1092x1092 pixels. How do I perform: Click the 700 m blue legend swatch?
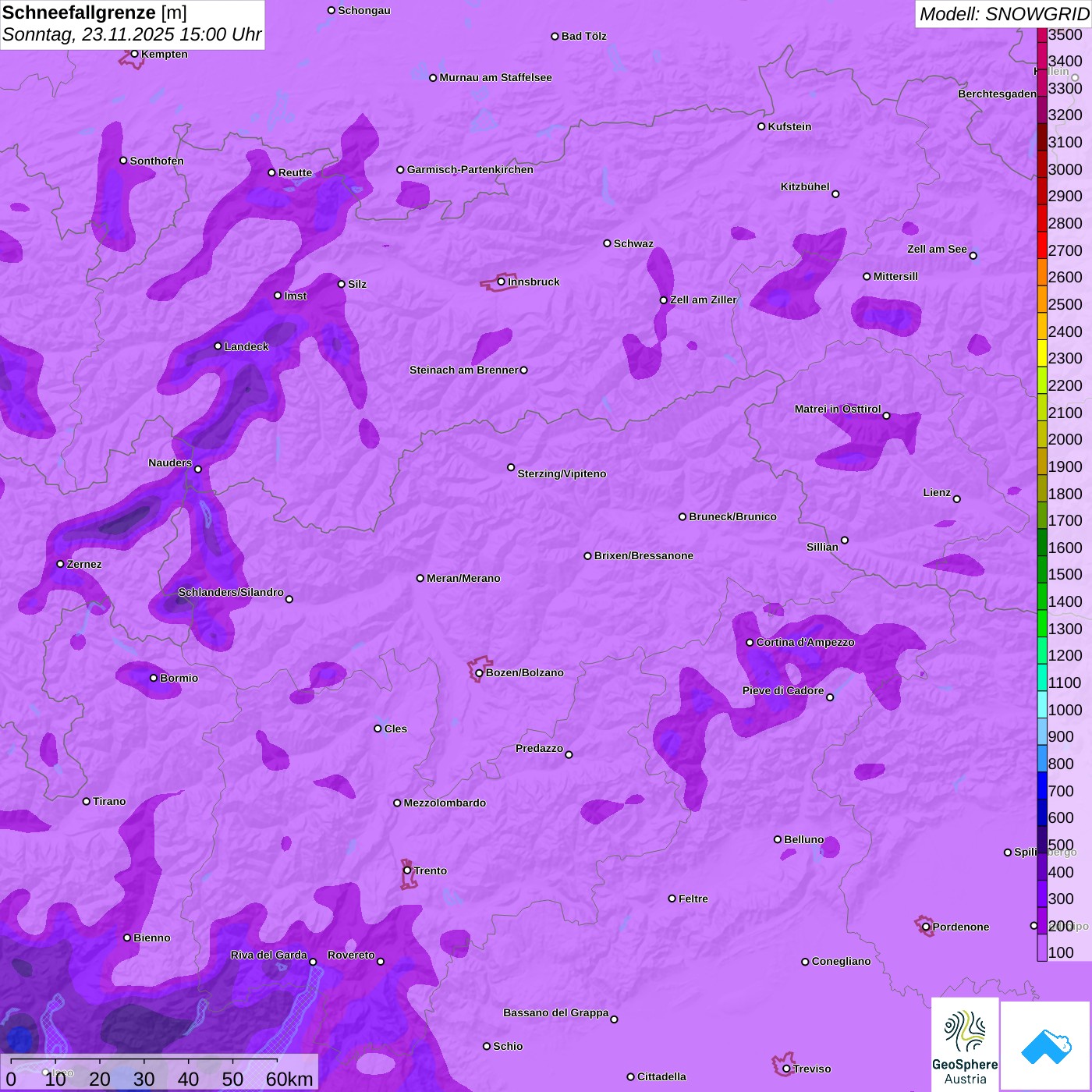click(x=1042, y=785)
